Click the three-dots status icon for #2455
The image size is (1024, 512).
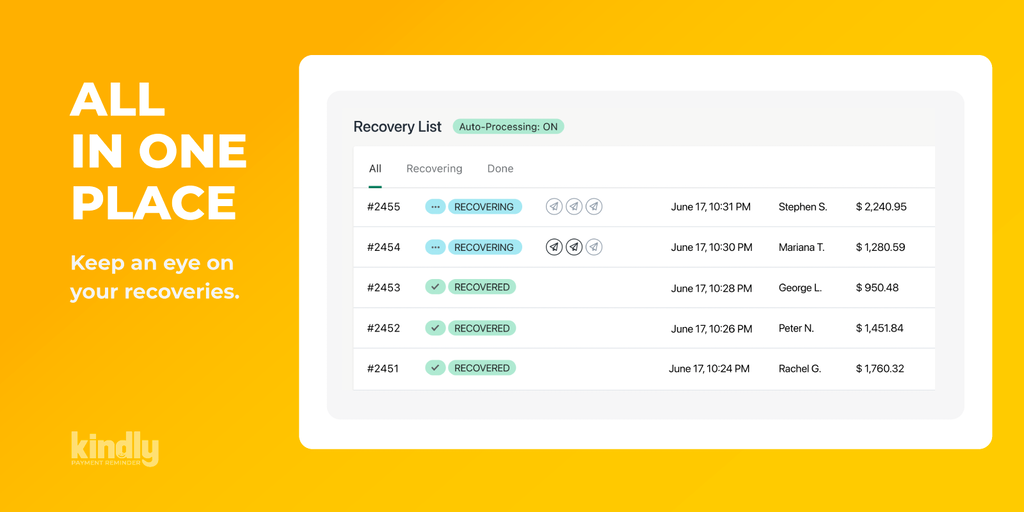[435, 207]
